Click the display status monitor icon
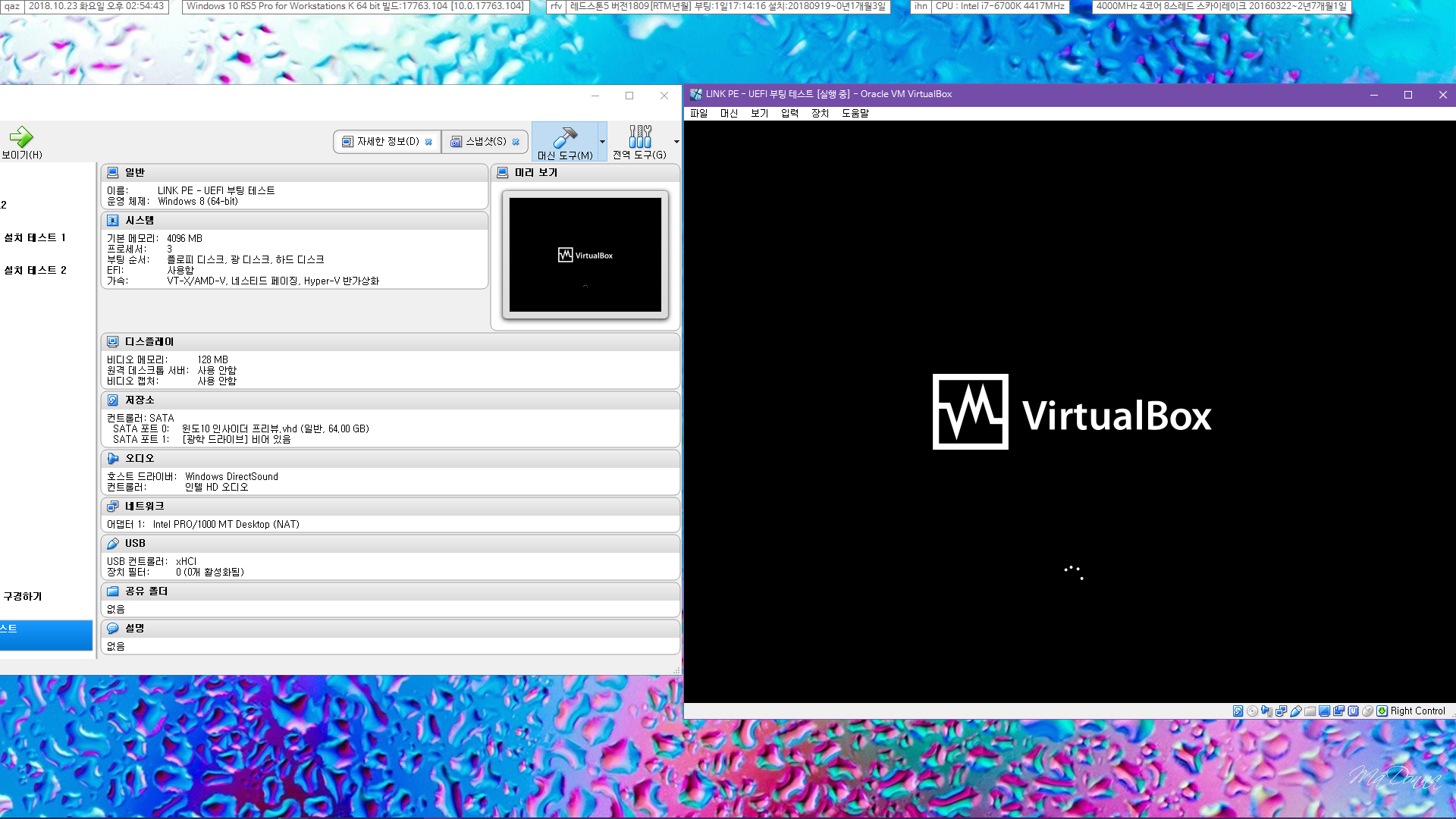This screenshot has height=819, width=1456. pos(1324,711)
